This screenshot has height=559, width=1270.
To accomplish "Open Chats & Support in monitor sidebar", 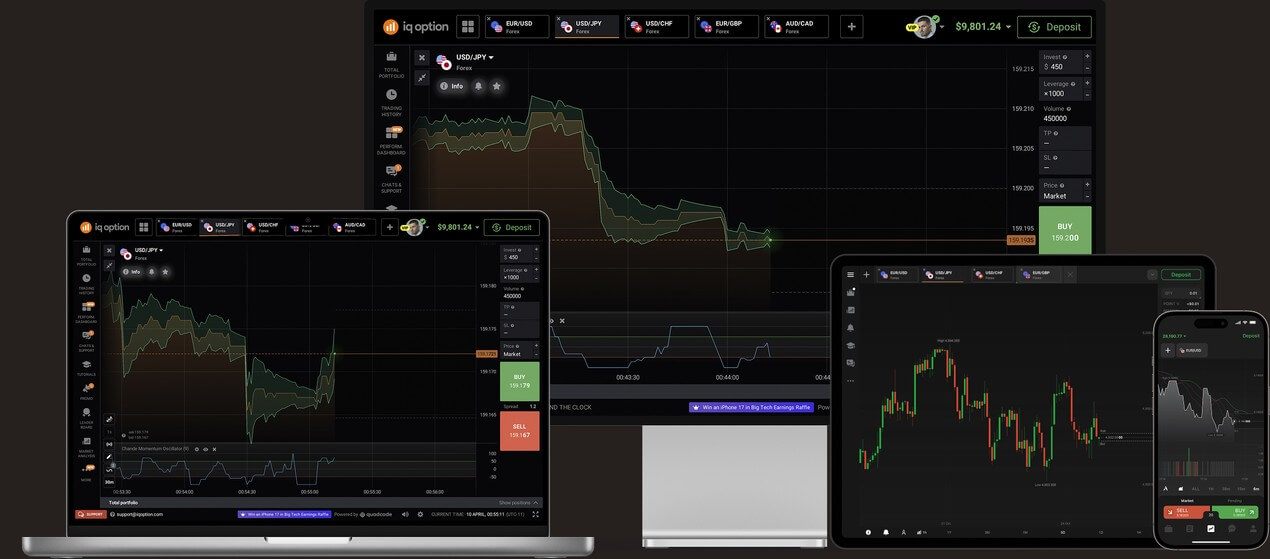I will coord(391,180).
